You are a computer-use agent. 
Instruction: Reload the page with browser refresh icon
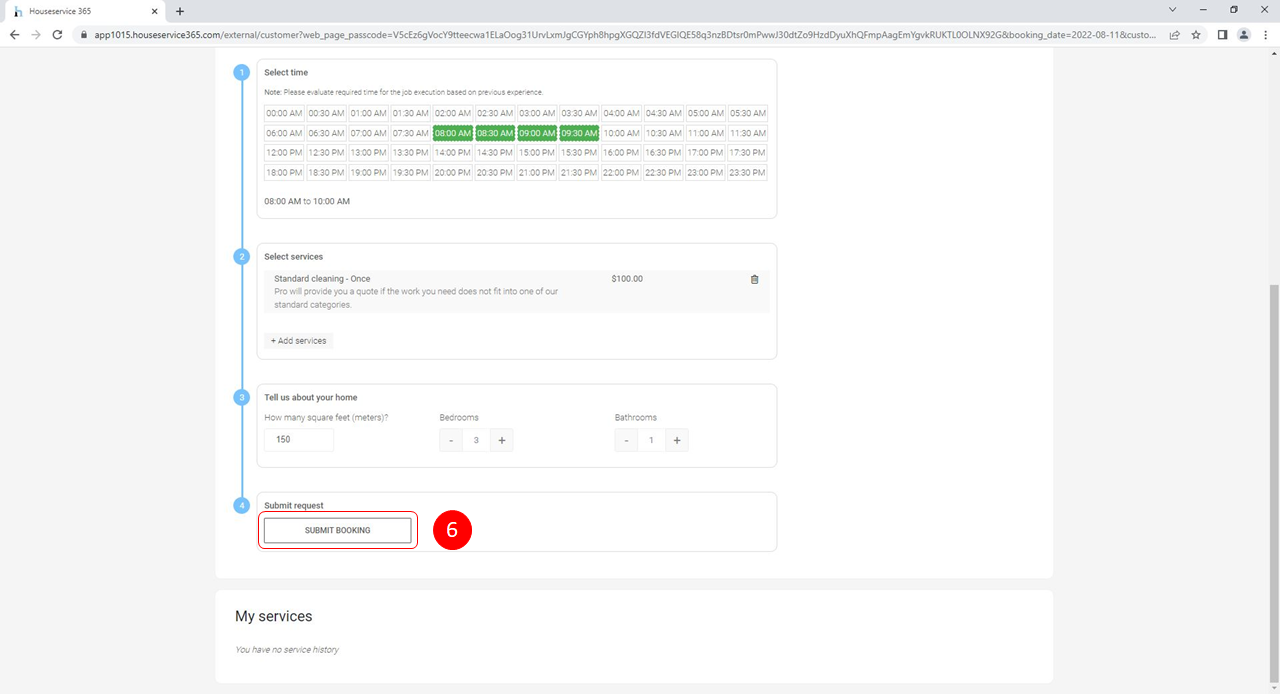click(x=58, y=34)
